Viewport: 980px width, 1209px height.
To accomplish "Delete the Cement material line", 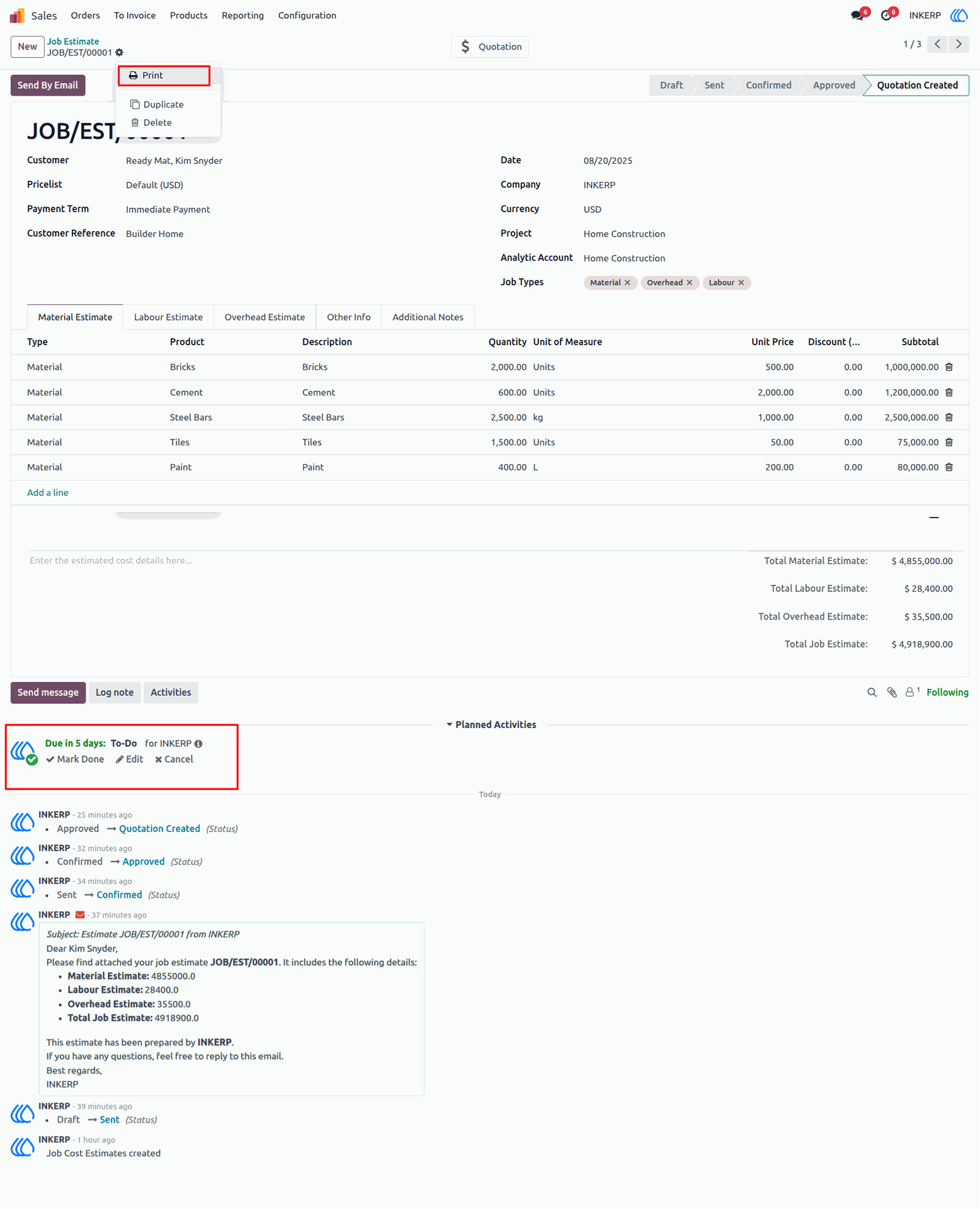I will pos(949,392).
